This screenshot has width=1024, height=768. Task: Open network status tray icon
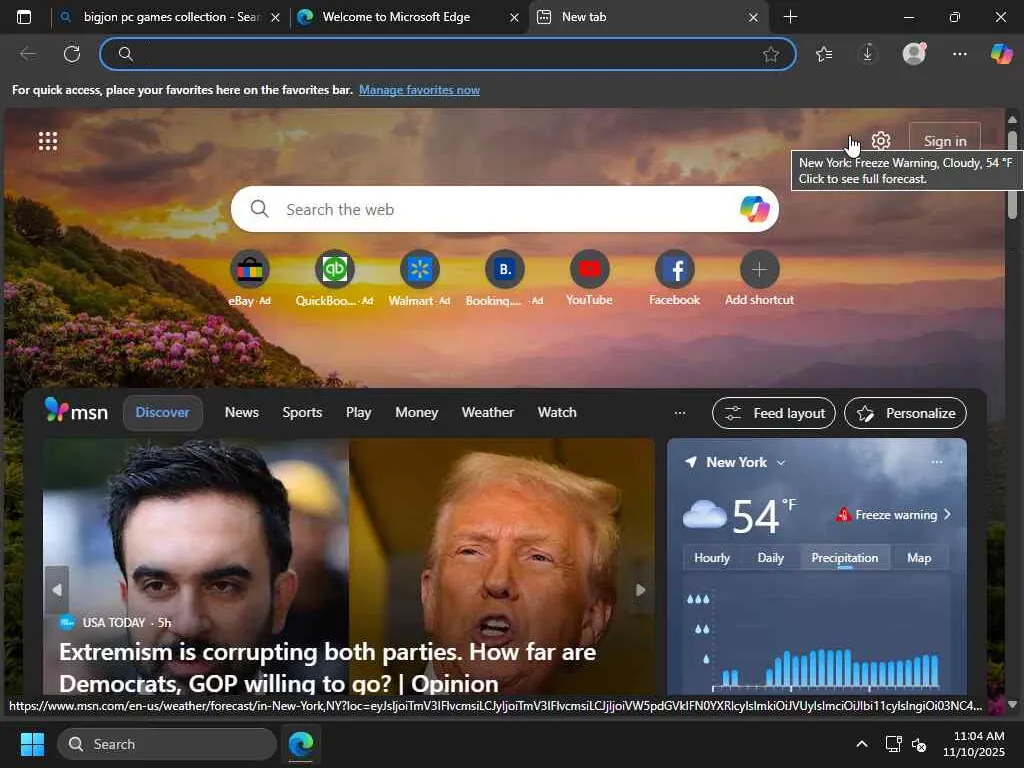coord(893,744)
